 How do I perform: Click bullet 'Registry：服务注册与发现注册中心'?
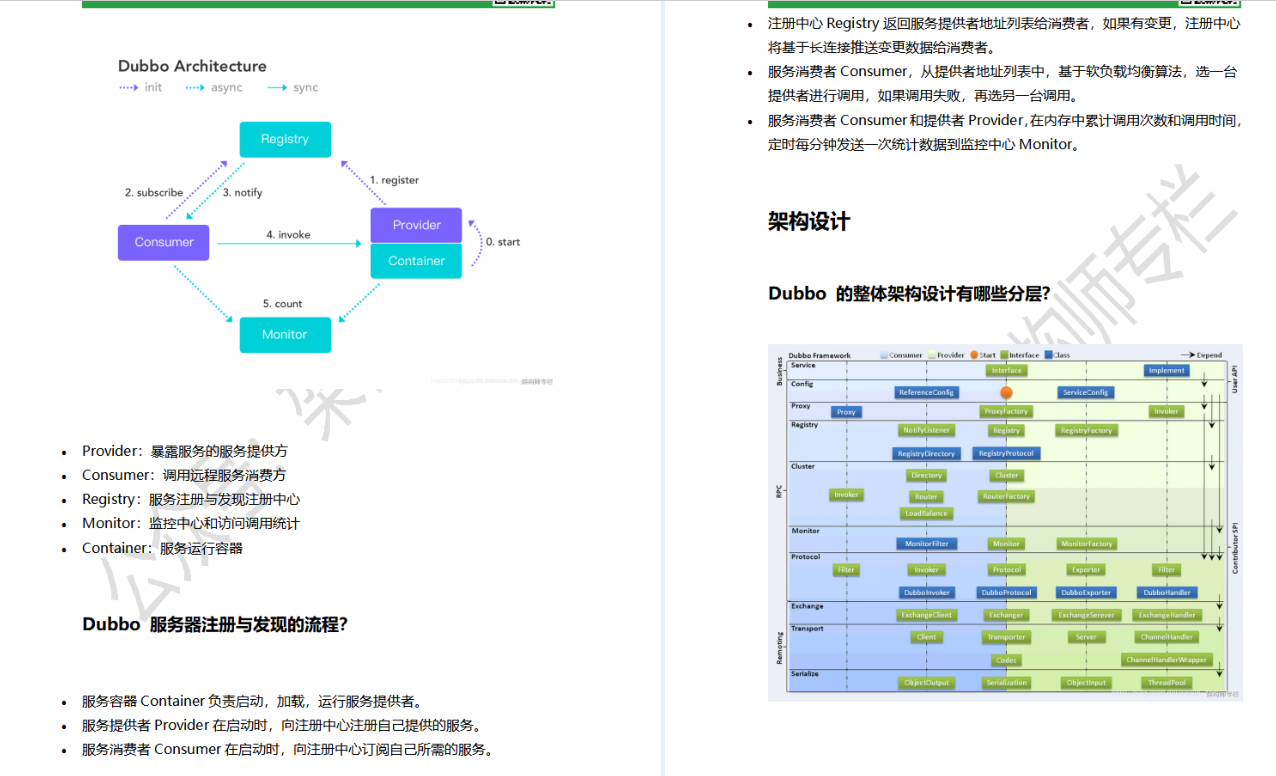[191, 499]
